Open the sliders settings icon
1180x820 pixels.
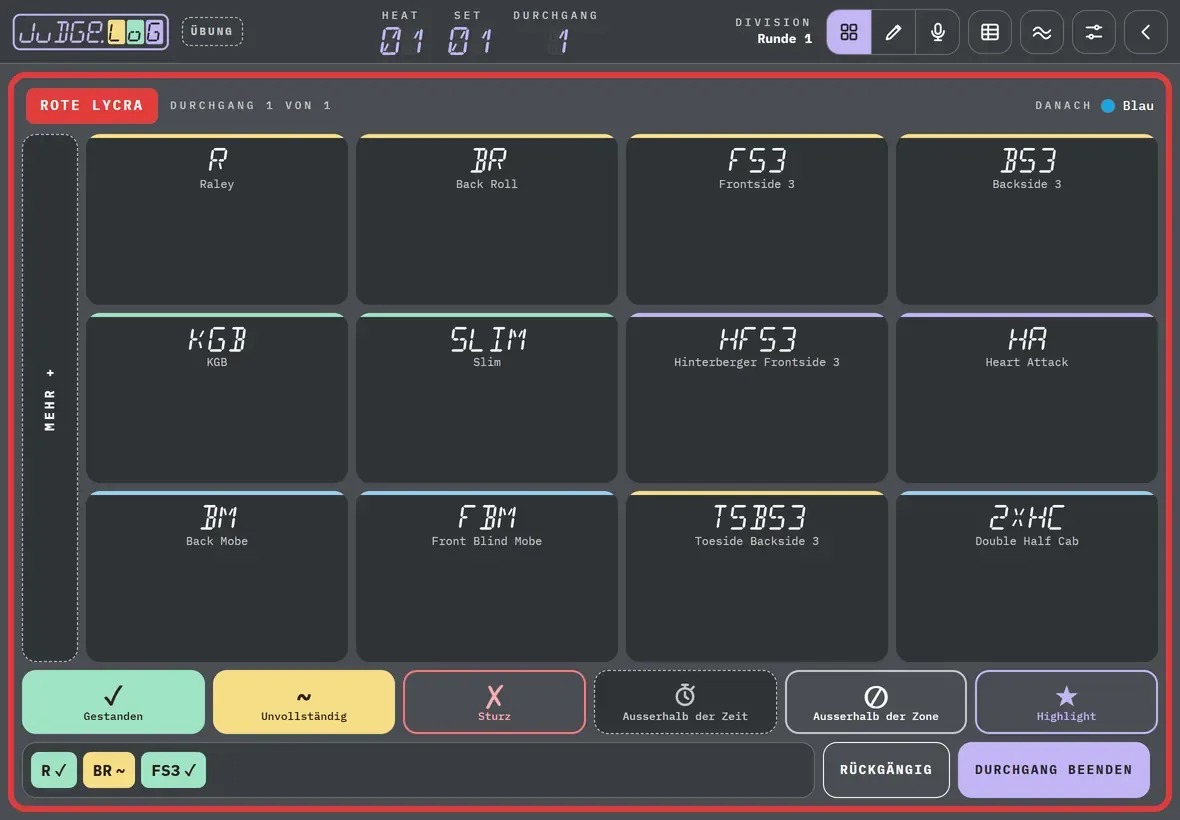point(1093,32)
